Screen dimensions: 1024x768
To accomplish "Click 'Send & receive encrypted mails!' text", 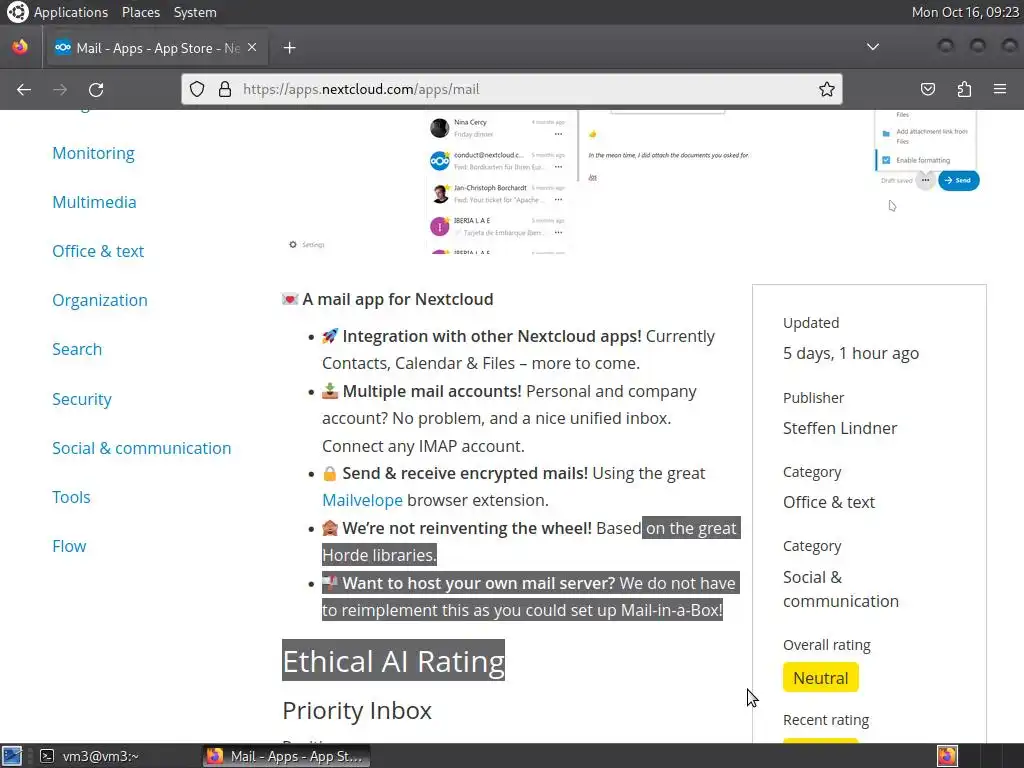I will (465, 473).
